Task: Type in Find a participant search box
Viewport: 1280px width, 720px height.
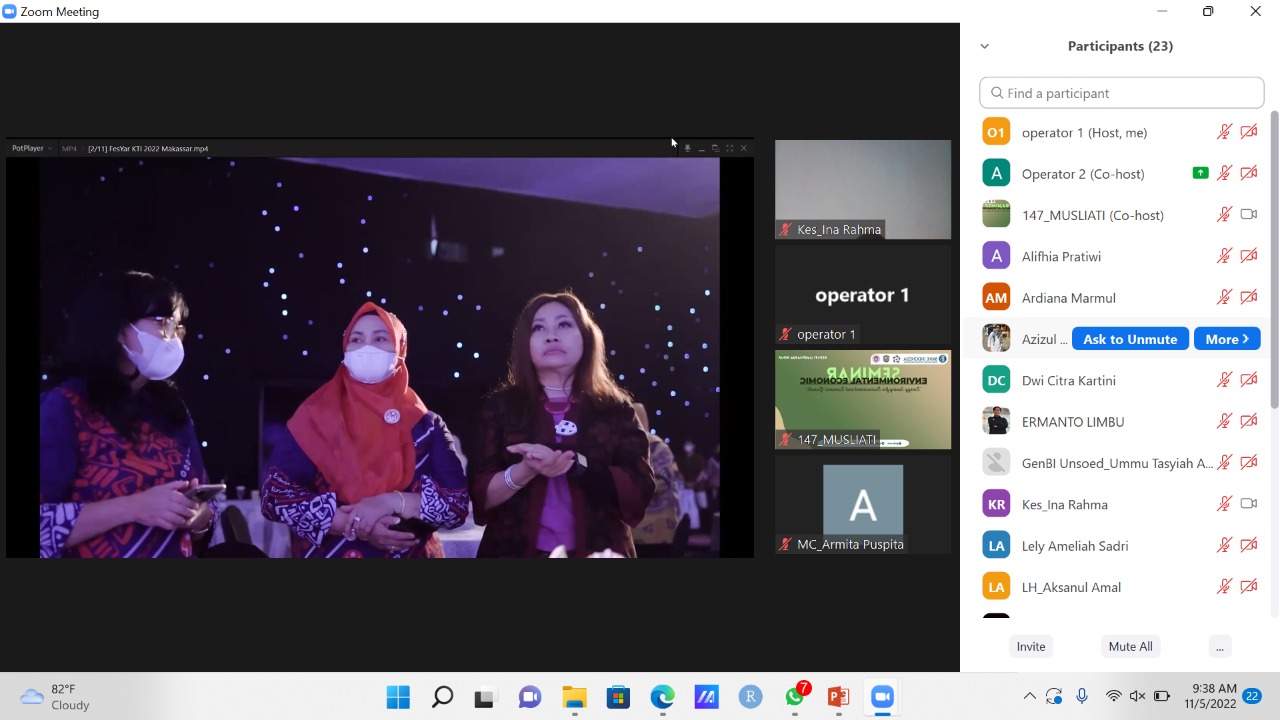Action: (1122, 93)
